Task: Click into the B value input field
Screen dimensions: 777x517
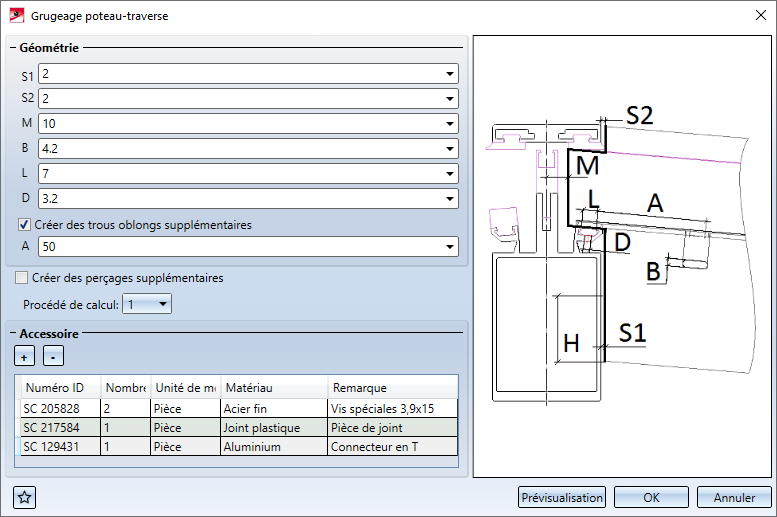Action: click(x=238, y=149)
